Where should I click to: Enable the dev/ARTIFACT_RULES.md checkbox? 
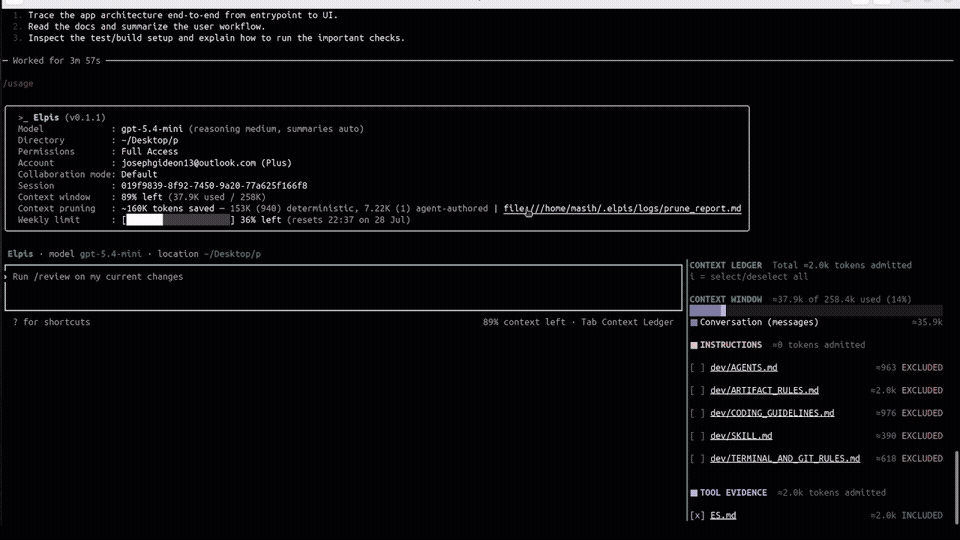pyautogui.click(x=697, y=391)
